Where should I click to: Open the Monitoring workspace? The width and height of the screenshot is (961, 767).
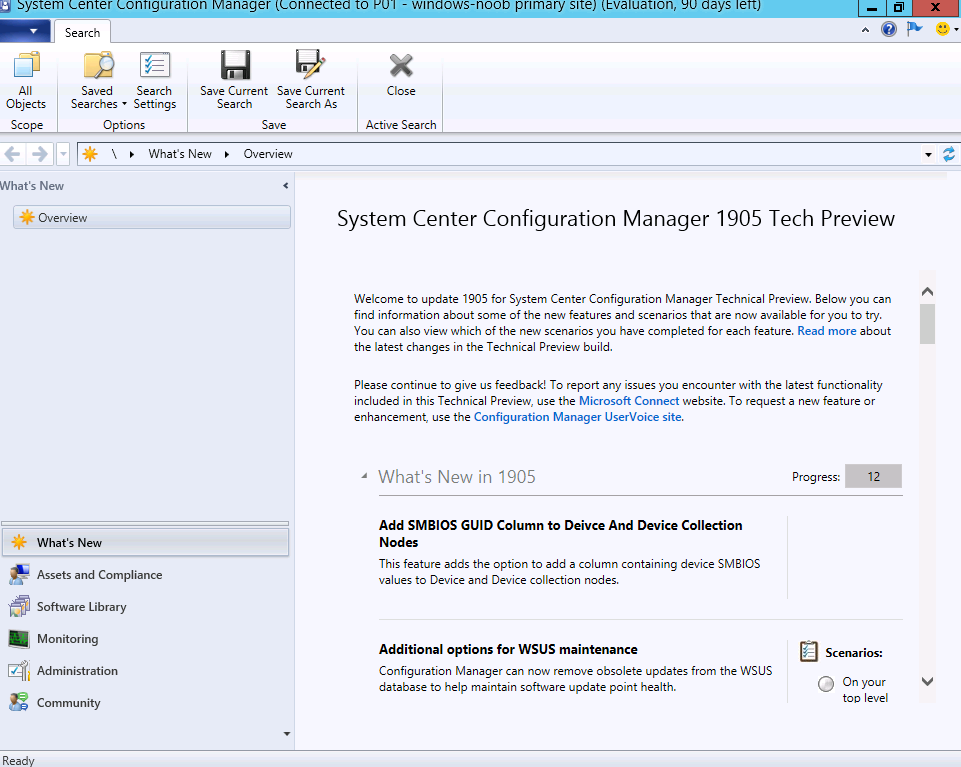145,638
